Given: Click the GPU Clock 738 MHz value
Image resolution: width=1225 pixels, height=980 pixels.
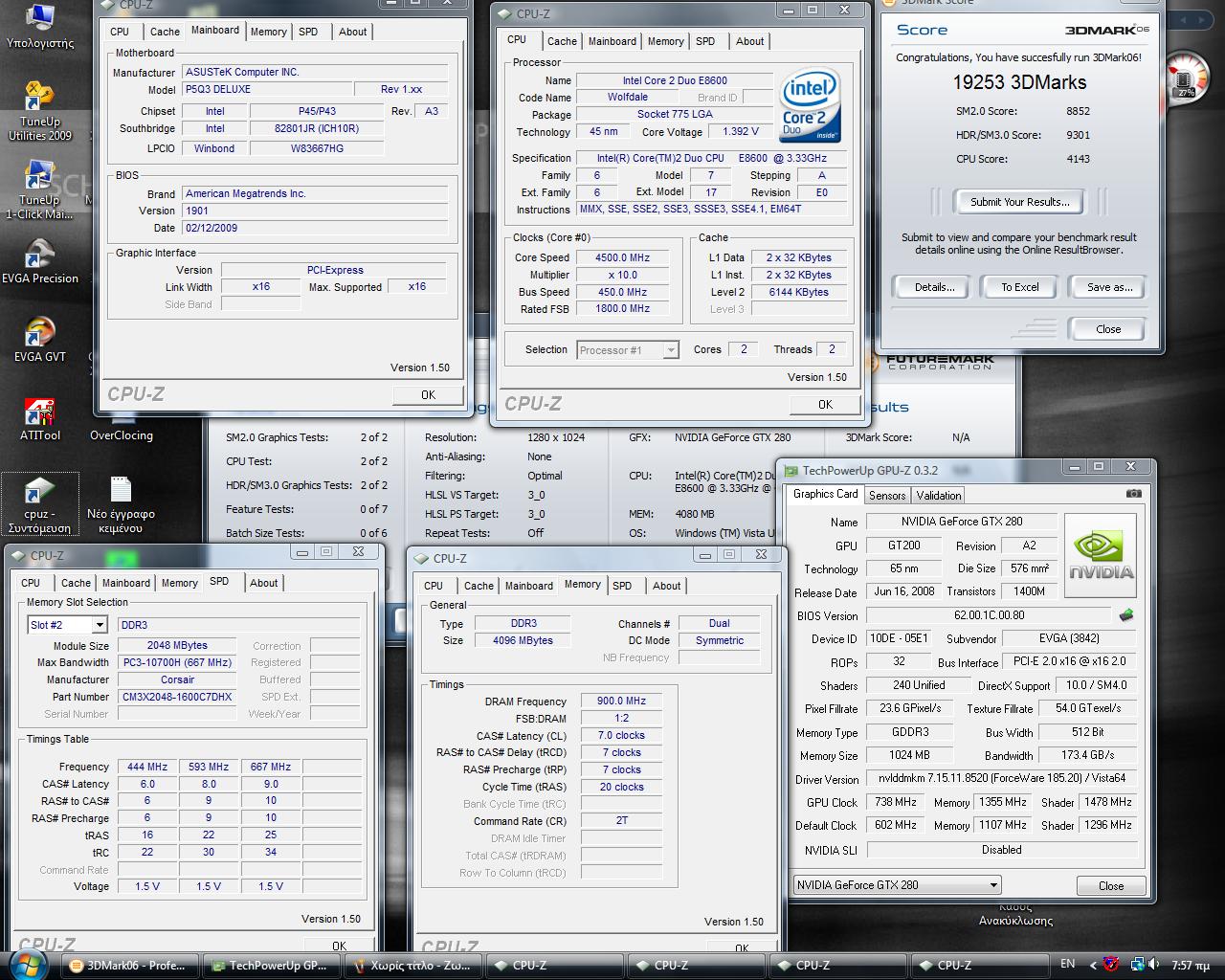Looking at the screenshot, I should click(x=895, y=802).
